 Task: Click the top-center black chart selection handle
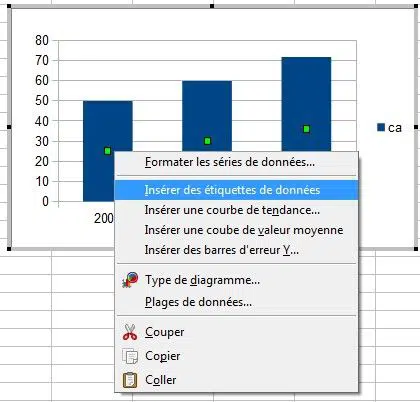(212, 6)
